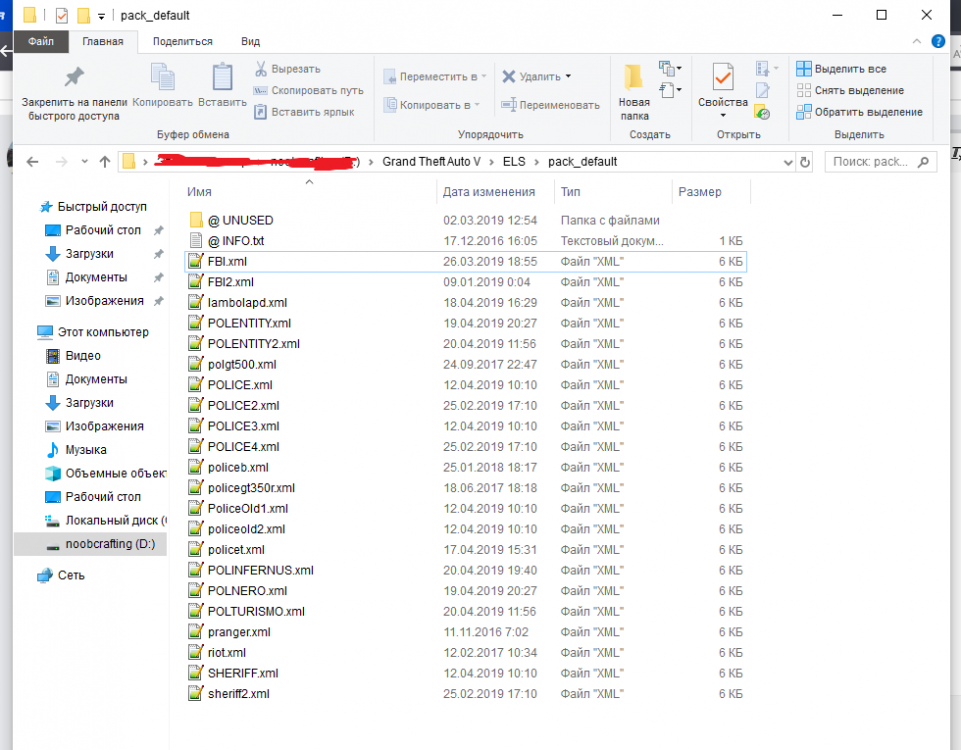Open recent locations dropdown arrow
Viewport: 961px width, 750px height.
(85, 162)
